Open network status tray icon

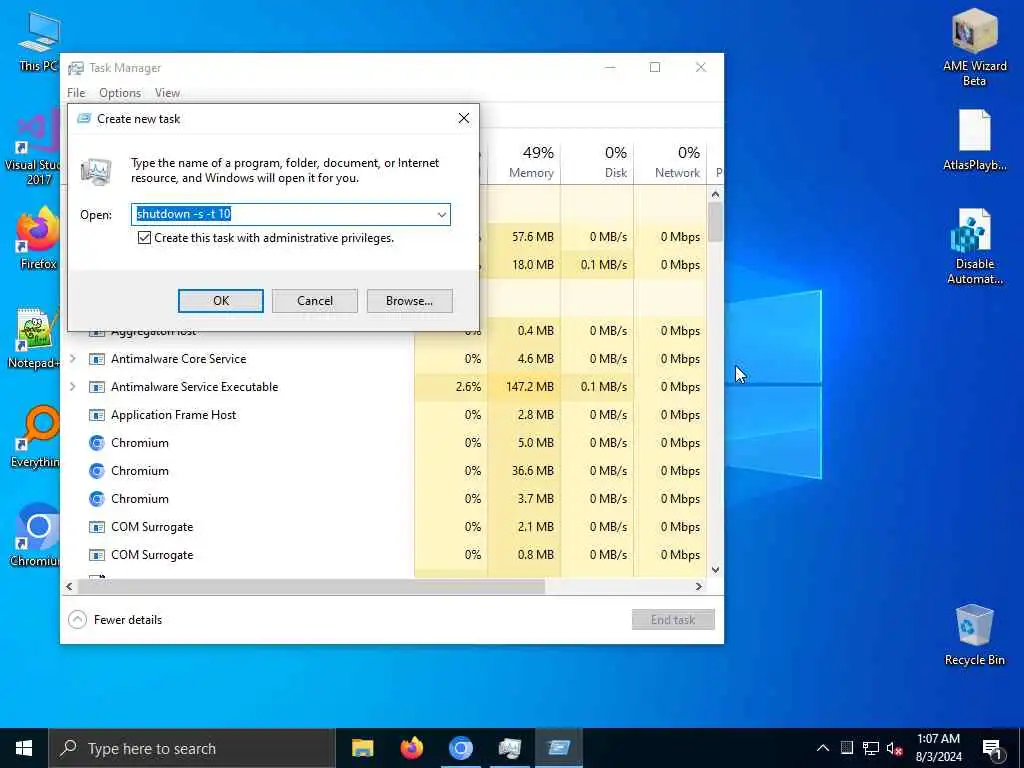tap(871, 748)
